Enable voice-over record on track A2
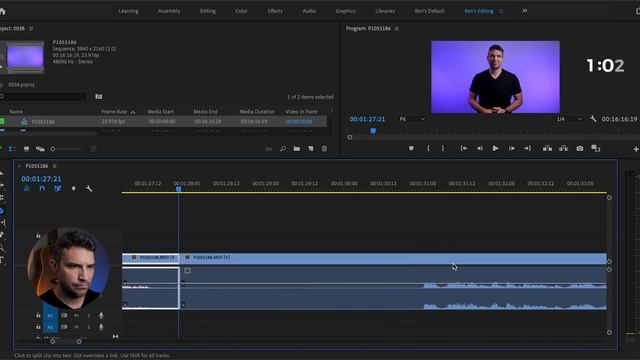640x360 pixels. coord(101,316)
